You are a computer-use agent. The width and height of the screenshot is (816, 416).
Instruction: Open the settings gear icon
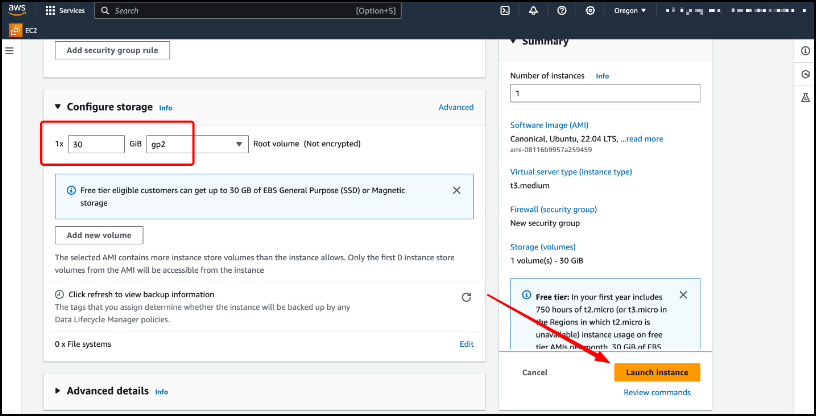coord(590,10)
